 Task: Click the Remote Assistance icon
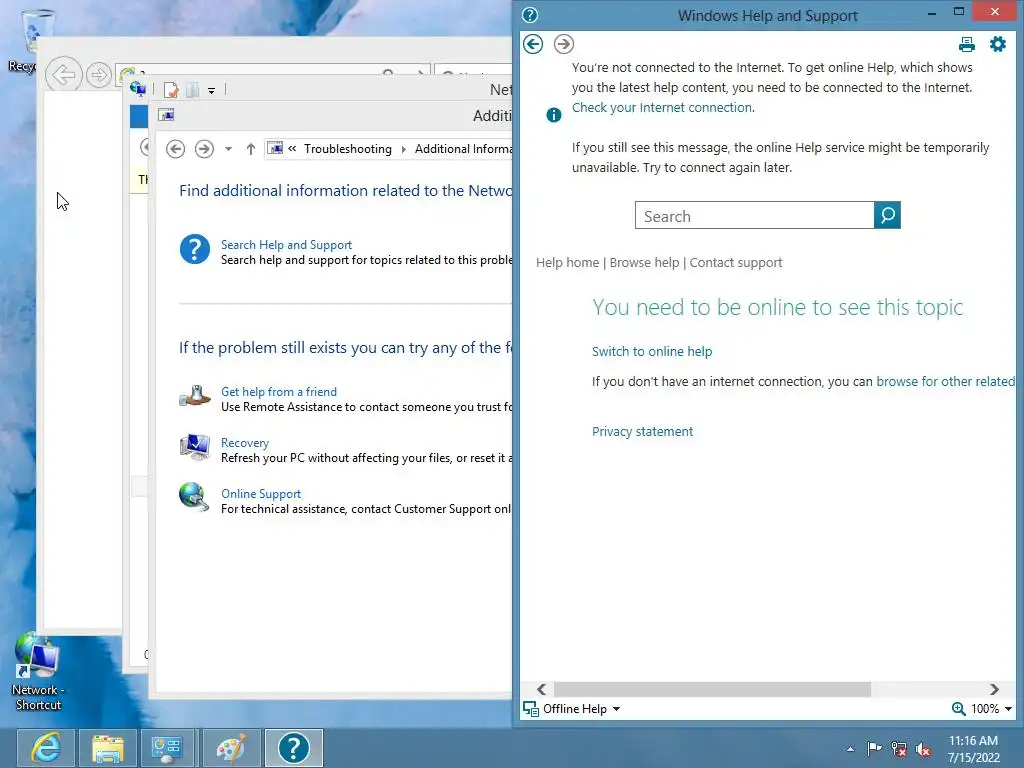pyautogui.click(x=195, y=396)
